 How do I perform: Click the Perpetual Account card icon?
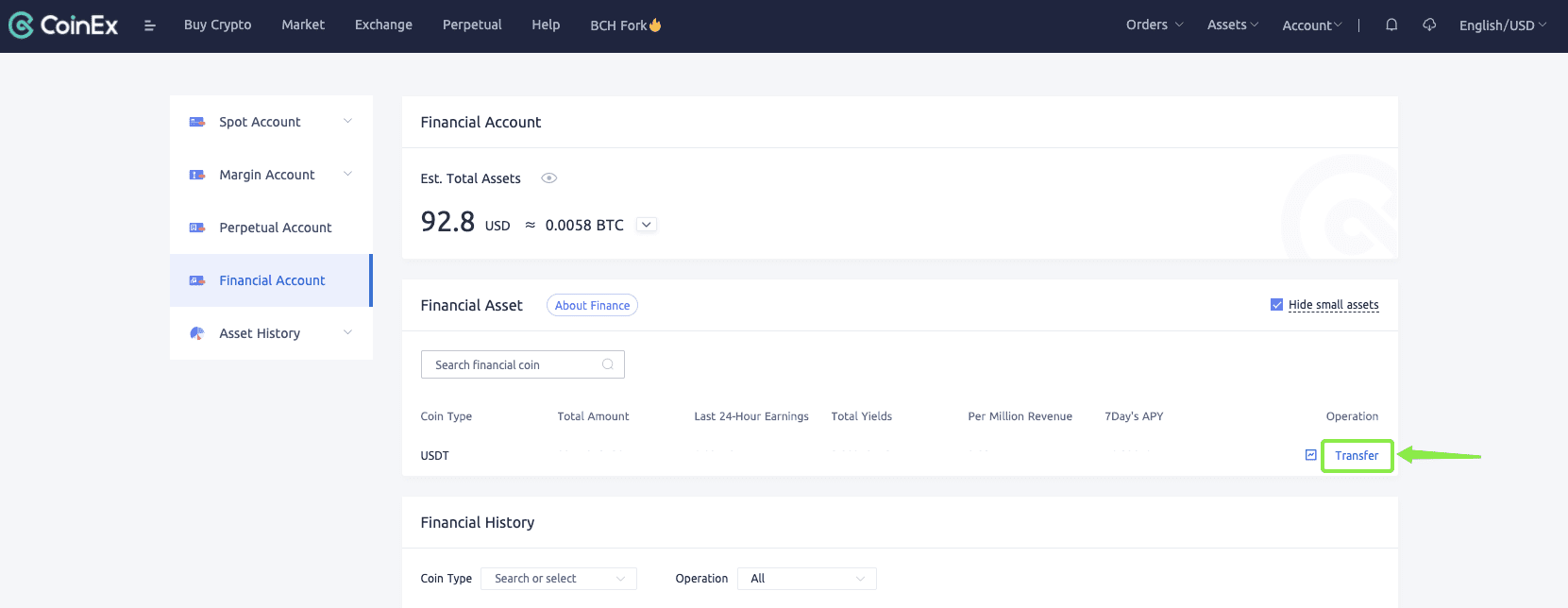(x=197, y=228)
